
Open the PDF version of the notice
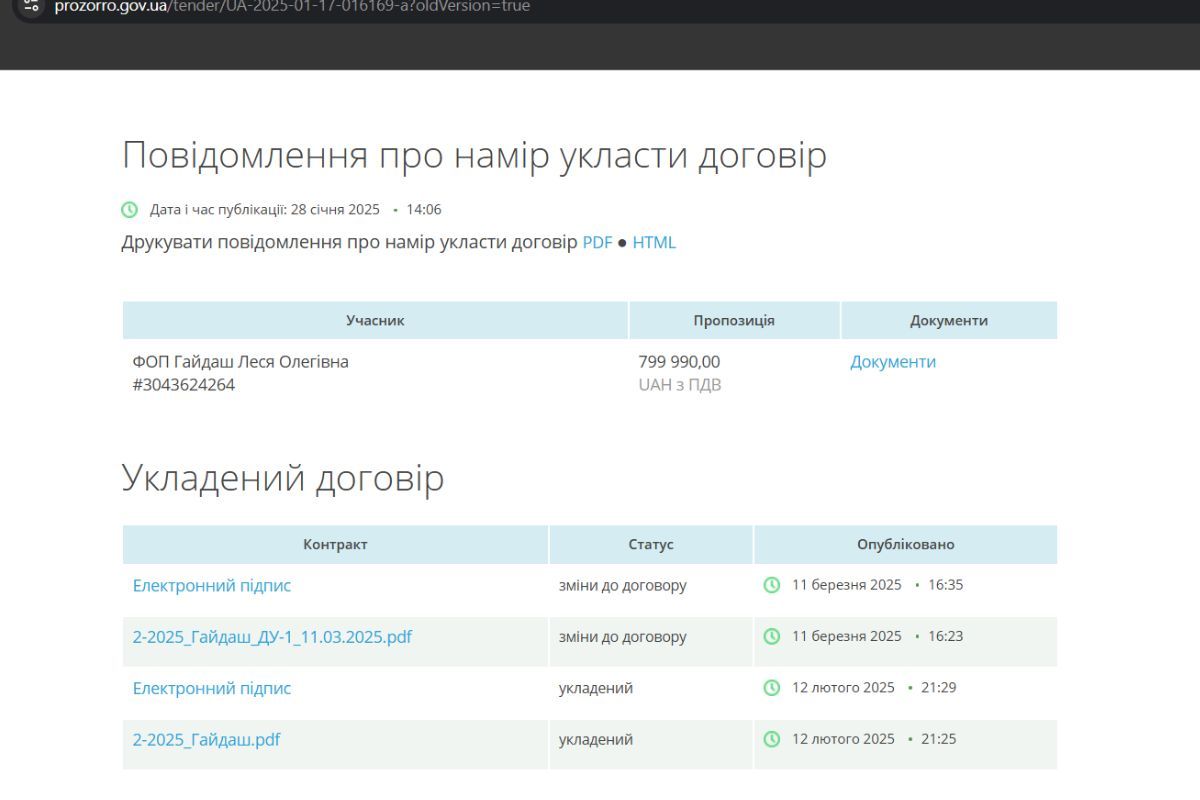pyautogui.click(x=597, y=242)
